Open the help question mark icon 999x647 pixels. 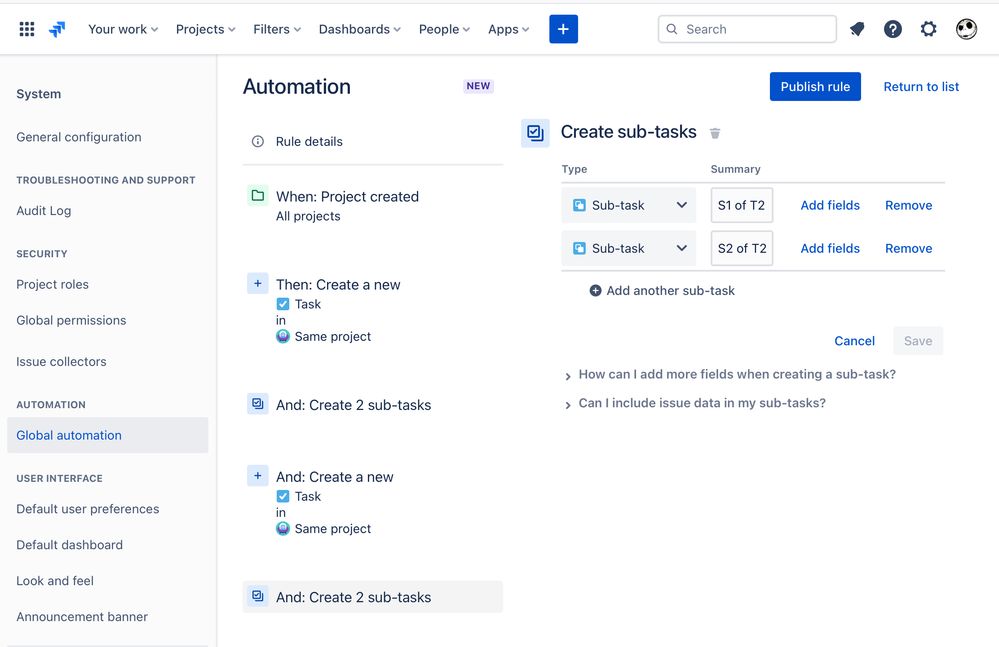pos(893,29)
